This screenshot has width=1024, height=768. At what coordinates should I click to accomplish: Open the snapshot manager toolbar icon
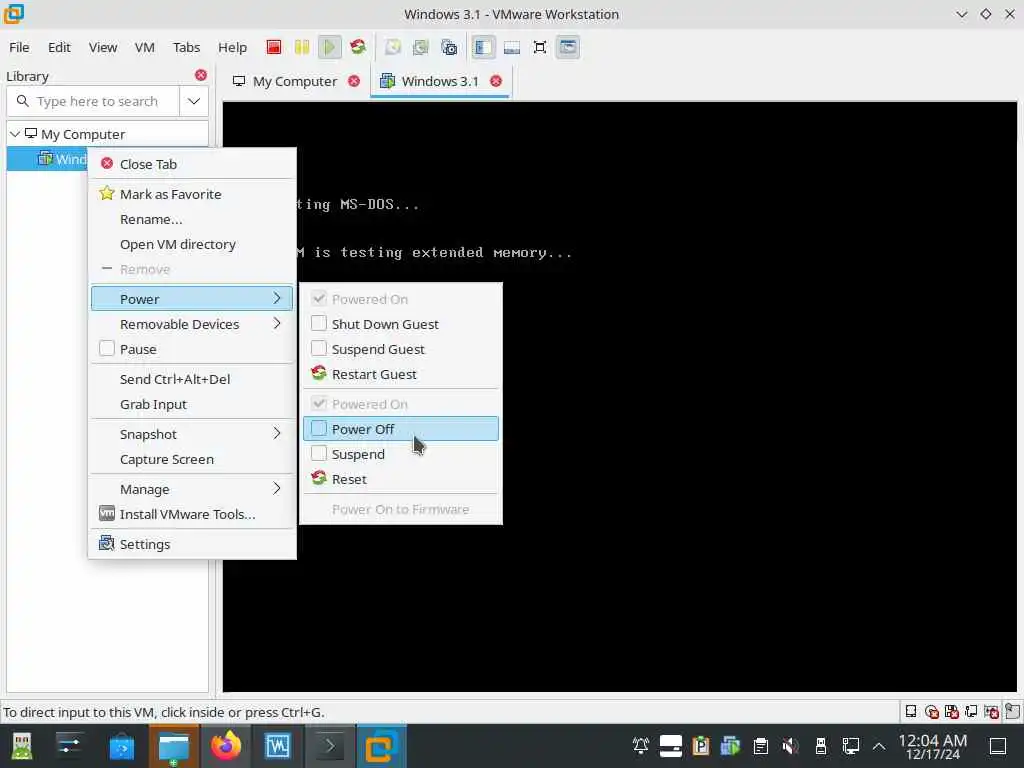point(449,47)
